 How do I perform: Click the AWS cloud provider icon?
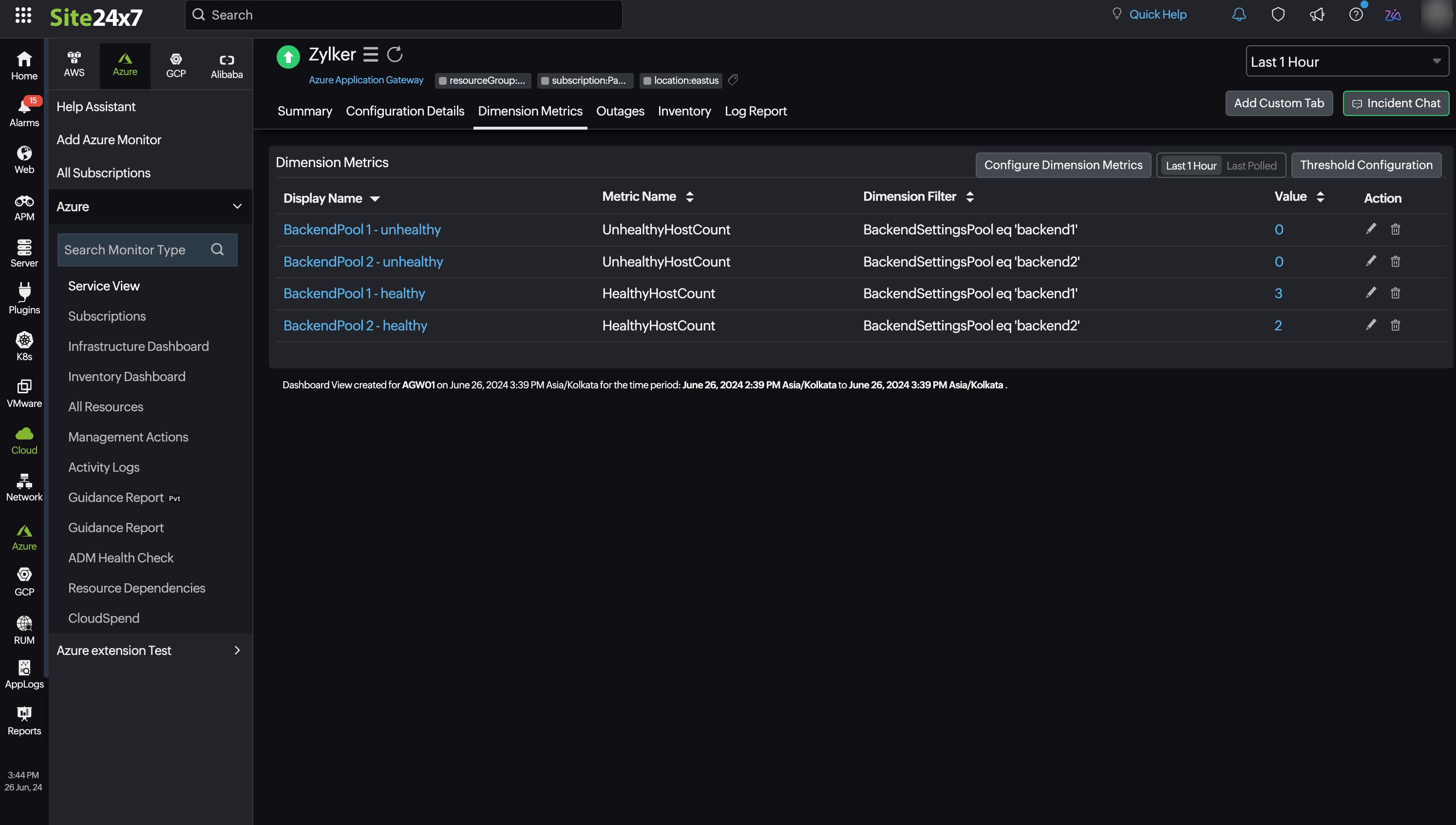pos(74,63)
